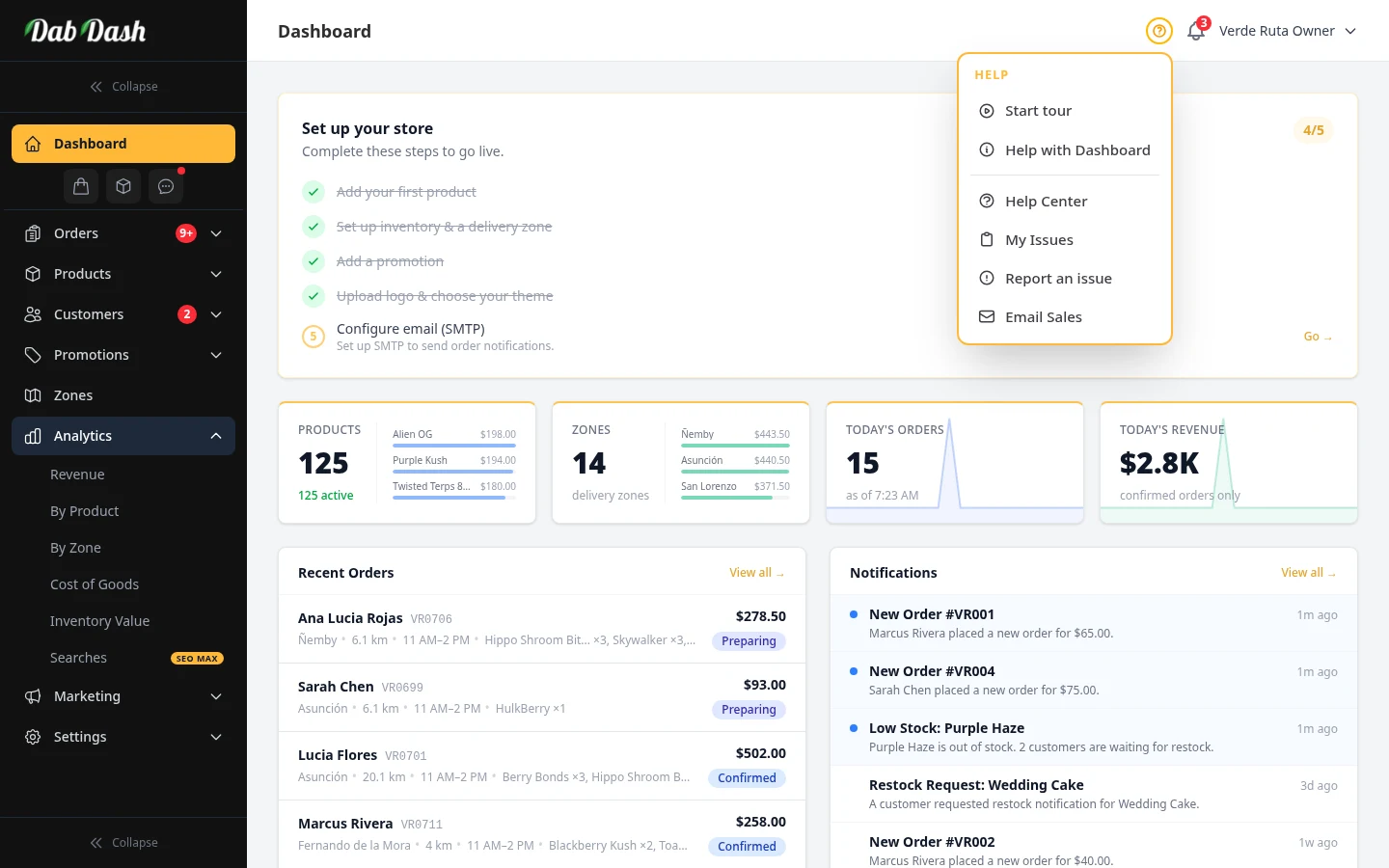
Task: Click the step 5 circle for Configure email SMTP
Action: pyautogui.click(x=313, y=337)
